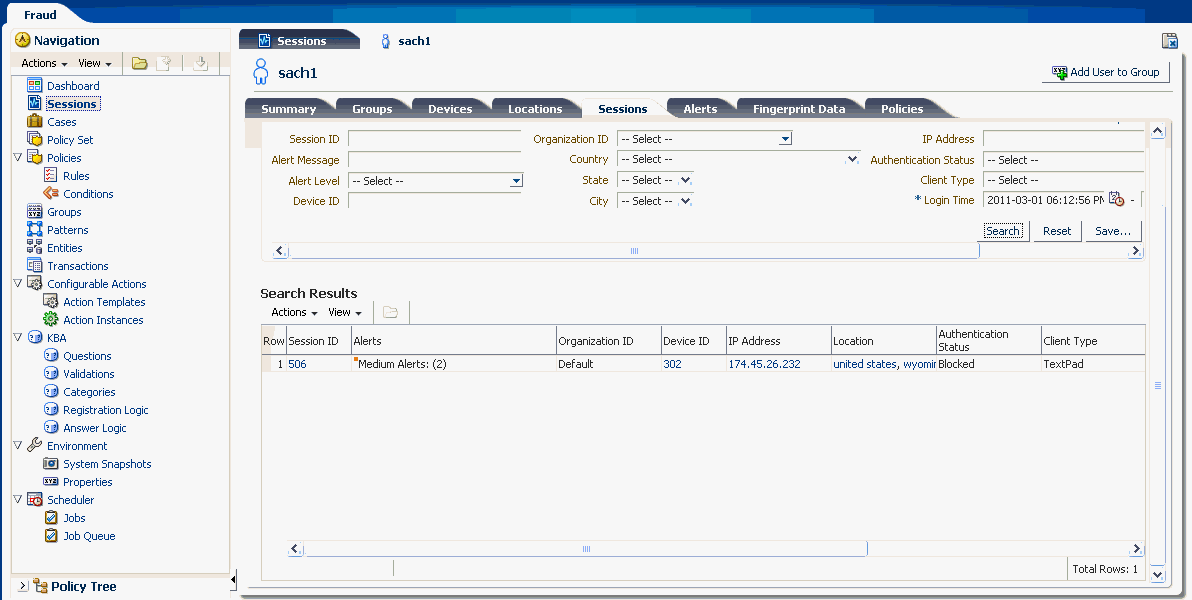Open the State dropdown

tap(685, 180)
